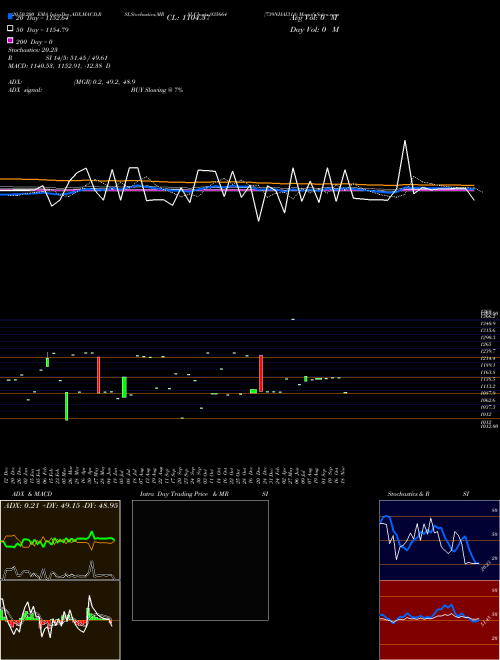Click the 'Stochastics & R' panel title
Screen dimensions: 500x660
[x=408, y=494]
